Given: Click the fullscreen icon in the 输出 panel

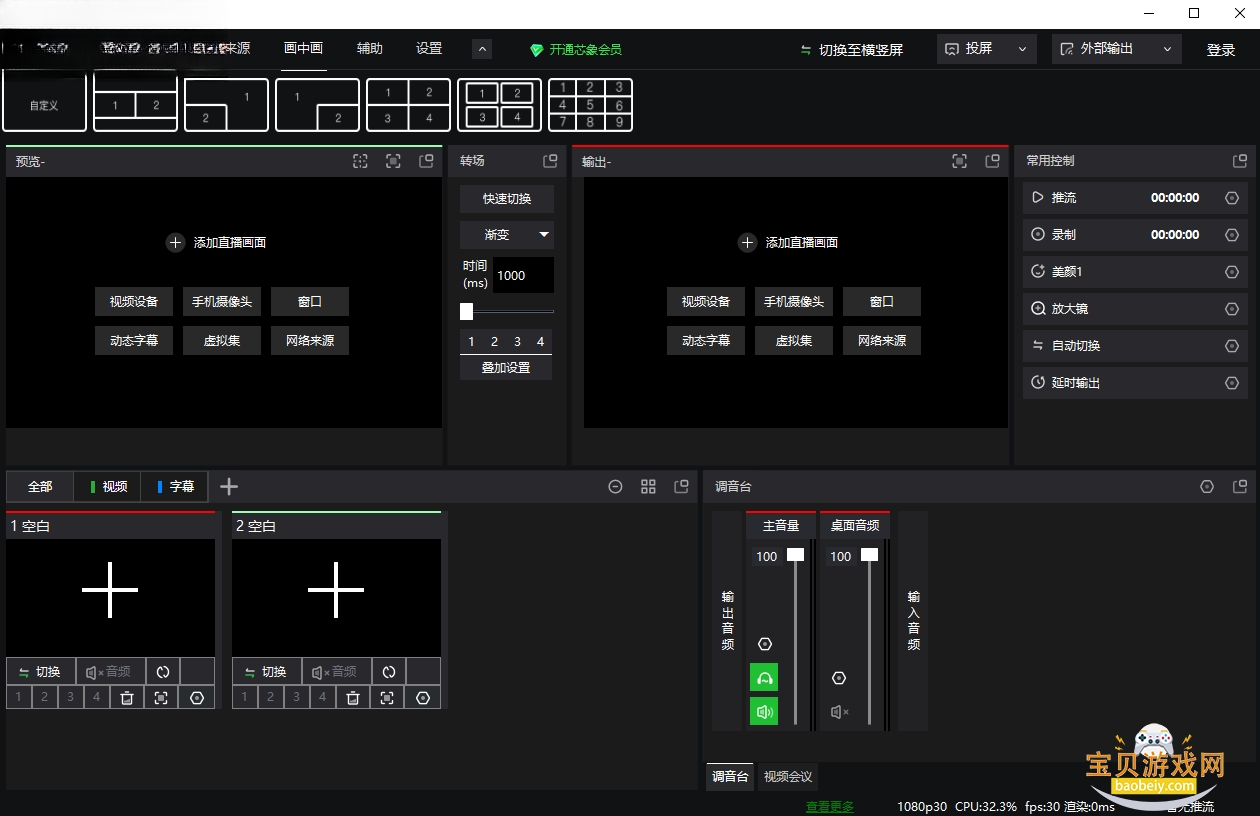Looking at the screenshot, I should point(959,161).
